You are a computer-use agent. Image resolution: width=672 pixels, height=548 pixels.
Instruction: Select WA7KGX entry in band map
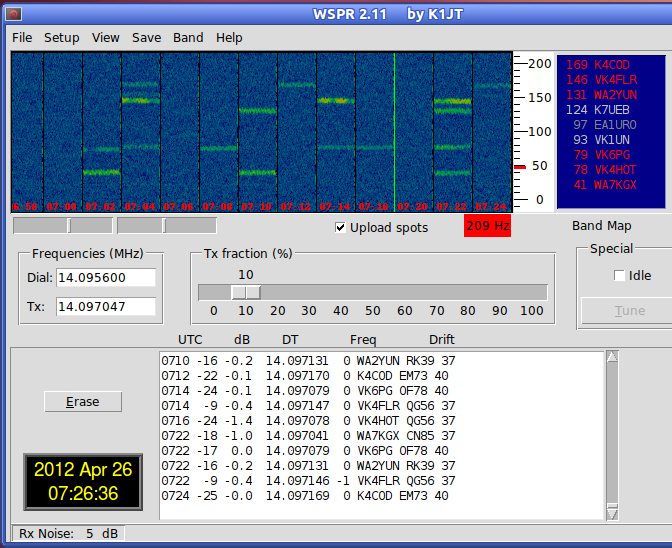point(605,185)
